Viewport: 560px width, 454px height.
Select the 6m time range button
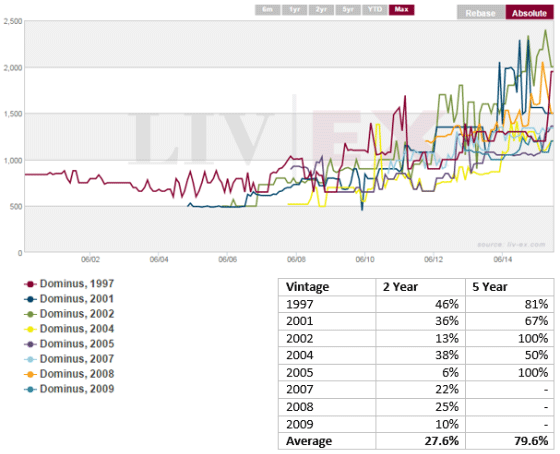(268, 10)
